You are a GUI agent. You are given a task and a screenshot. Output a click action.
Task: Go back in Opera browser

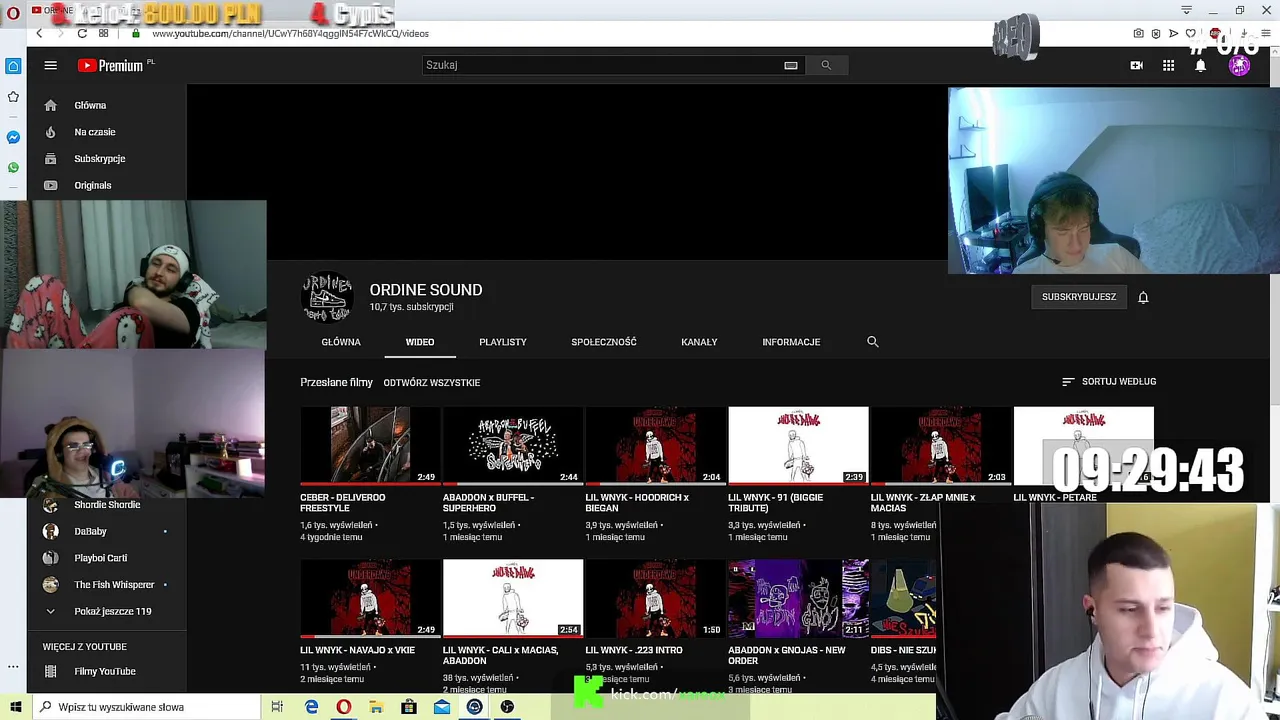39,33
